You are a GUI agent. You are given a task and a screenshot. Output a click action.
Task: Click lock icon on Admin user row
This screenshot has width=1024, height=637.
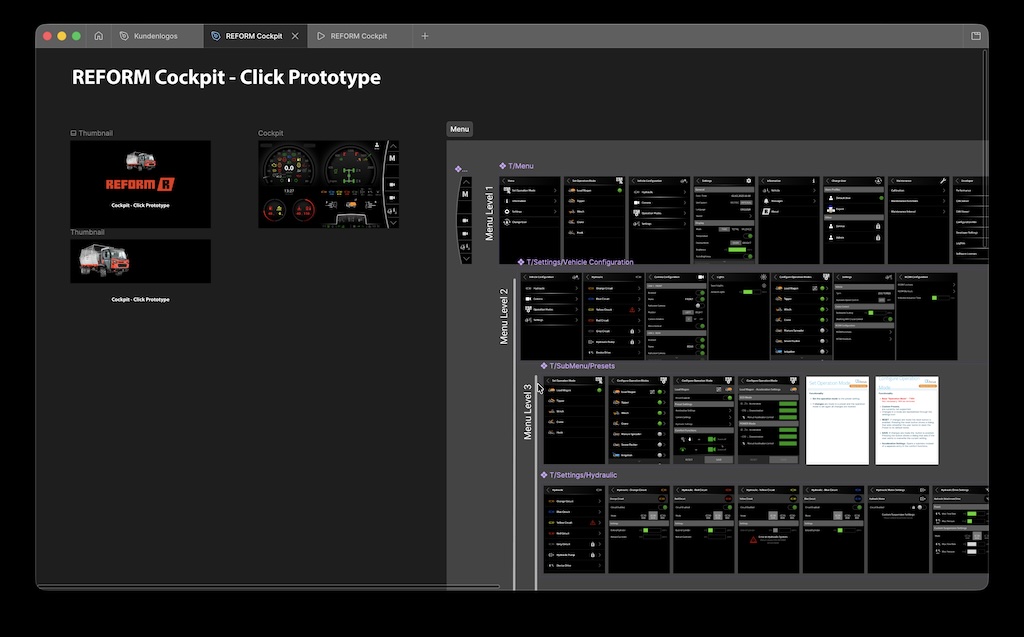point(878,238)
